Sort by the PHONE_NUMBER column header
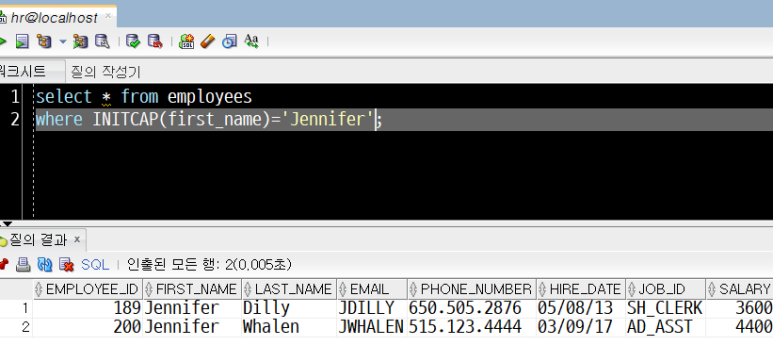 click(x=472, y=289)
